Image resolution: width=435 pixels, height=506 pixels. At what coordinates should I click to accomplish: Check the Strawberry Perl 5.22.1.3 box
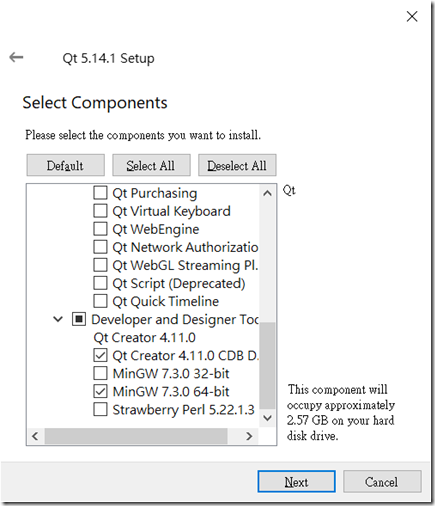click(100, 409)
